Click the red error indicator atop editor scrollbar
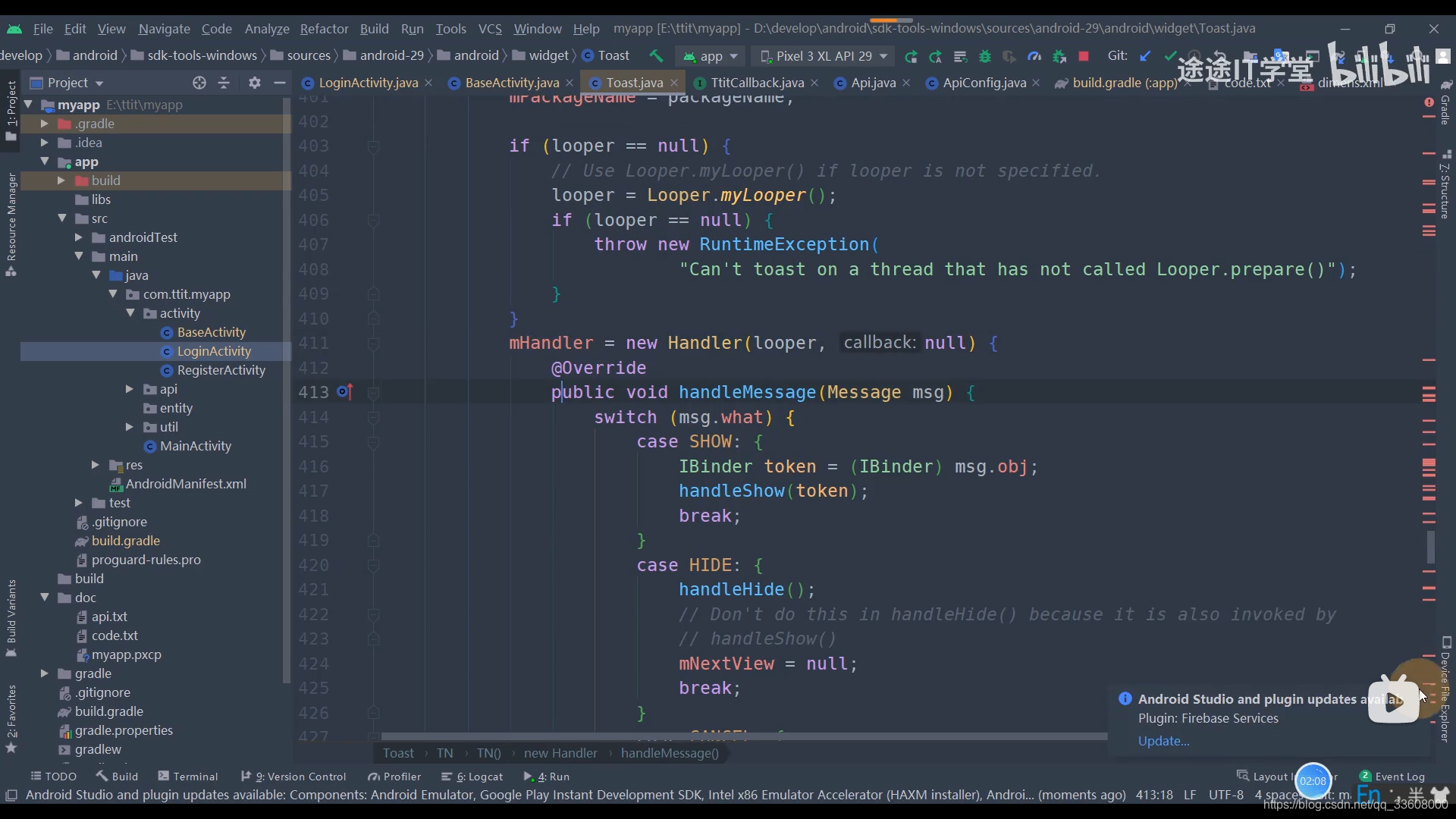1456x819 pixels. tap(1429, 102)
